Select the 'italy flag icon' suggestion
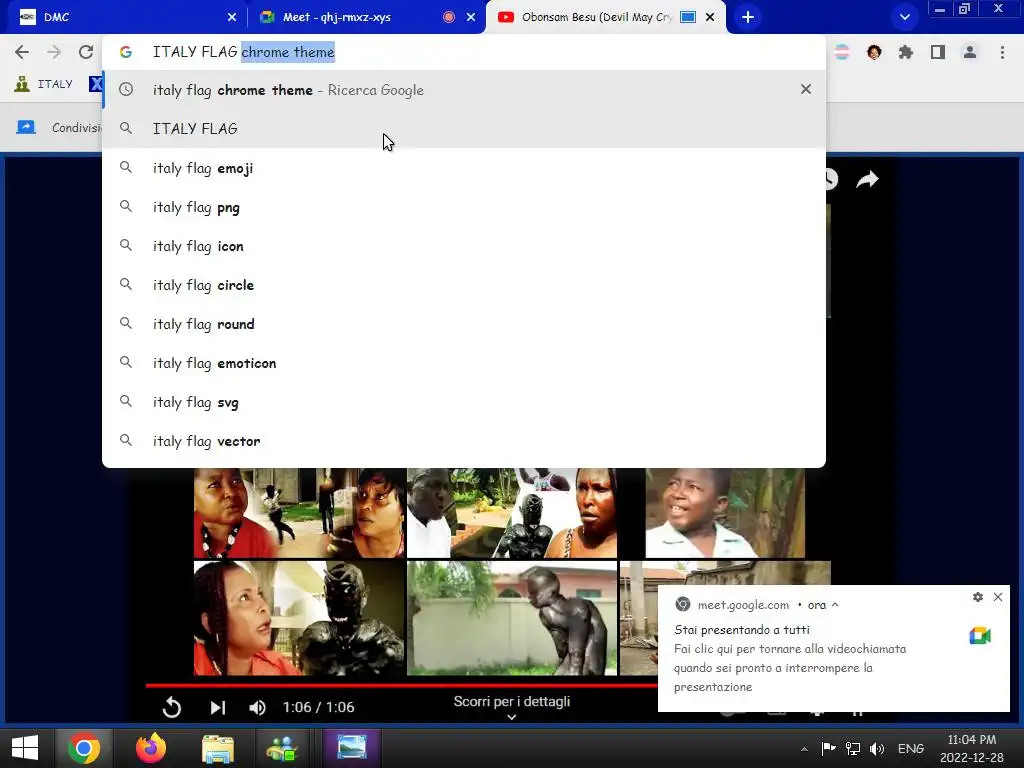 (x=464, y=246)
